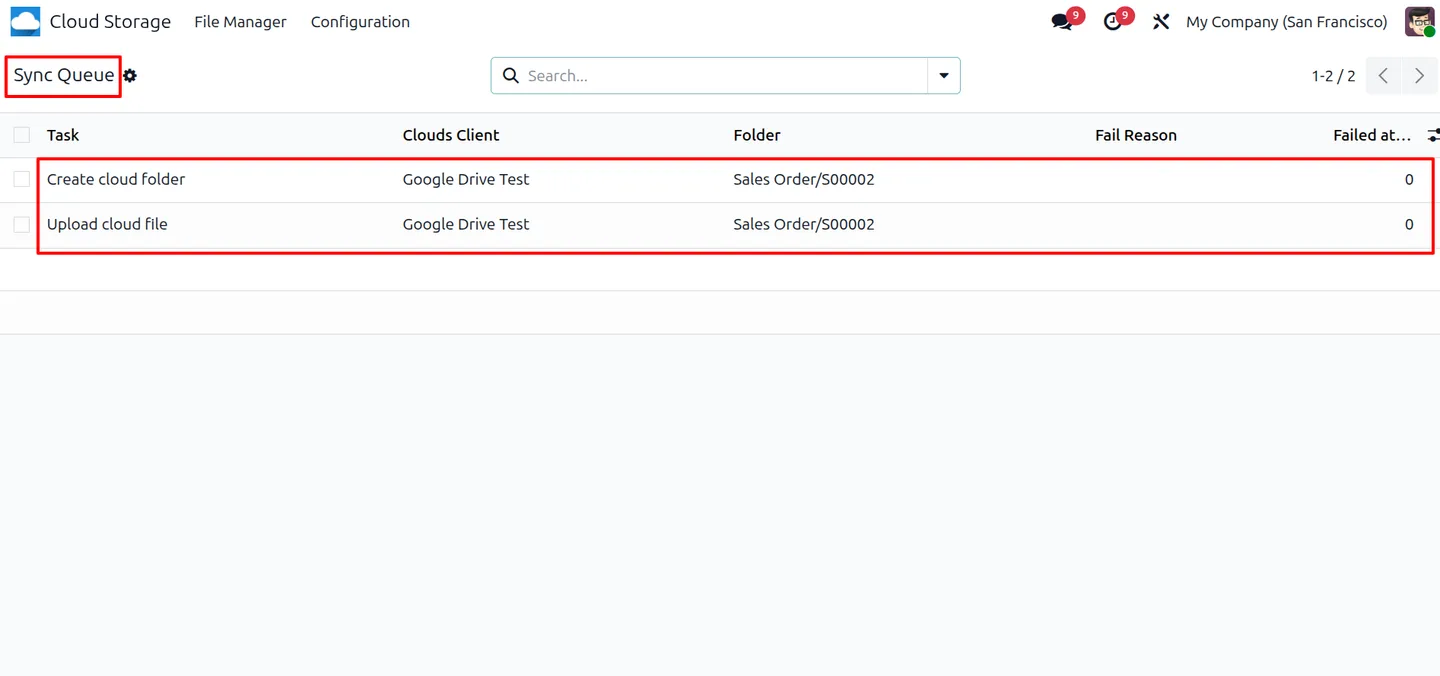Click the Sync Queue breadcrumb title
The width and height of the screenshot is (1440, 676).
tap(64, 76)
